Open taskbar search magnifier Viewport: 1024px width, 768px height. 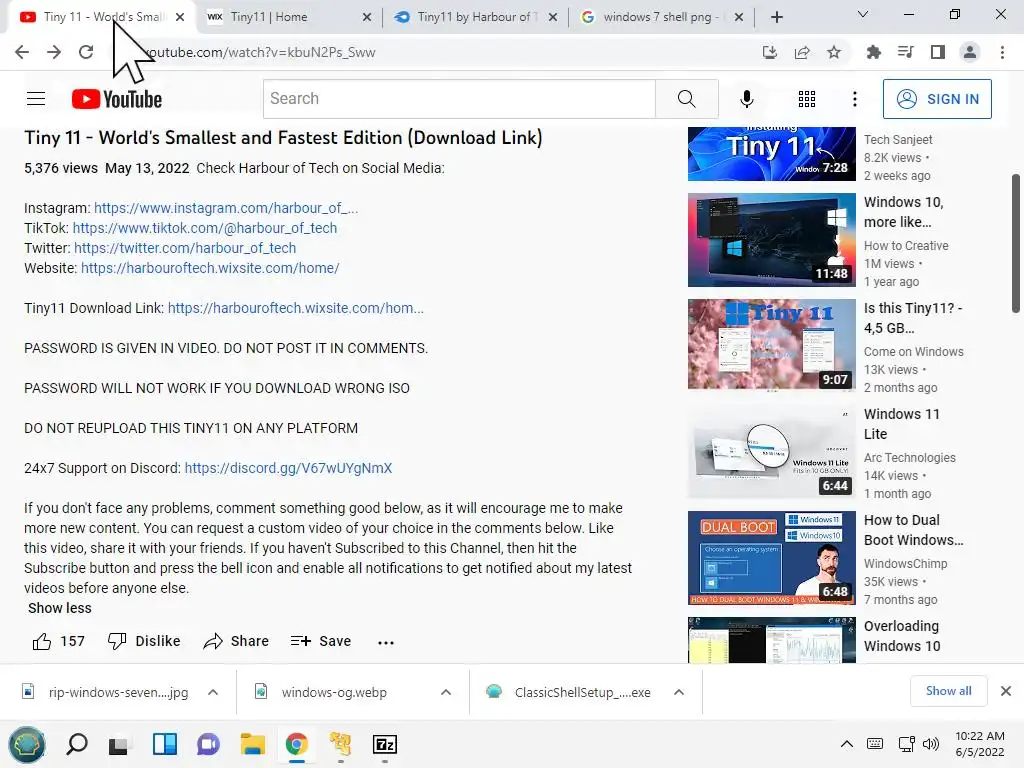(76, 744)
